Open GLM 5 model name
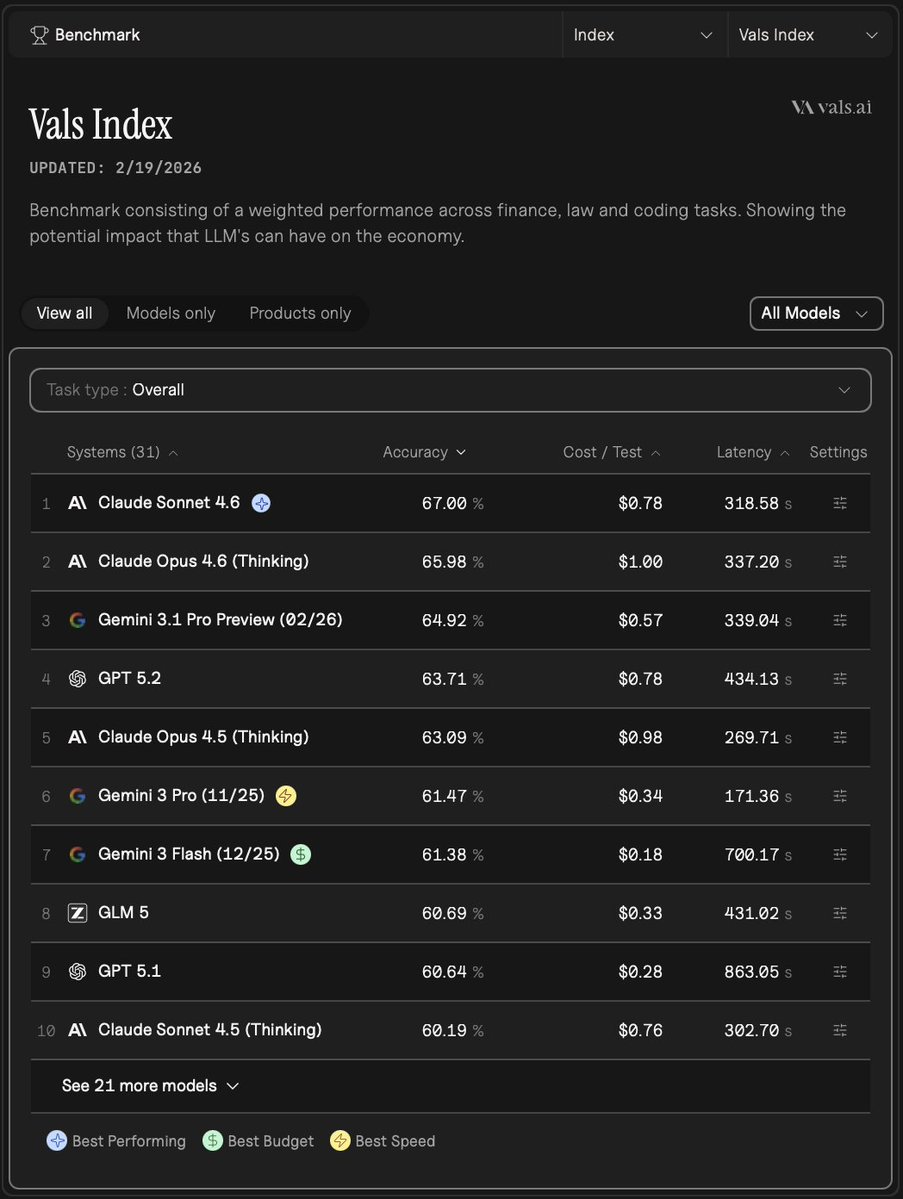The height and width of the screenshot is (1199, 903). click(123, 912)
